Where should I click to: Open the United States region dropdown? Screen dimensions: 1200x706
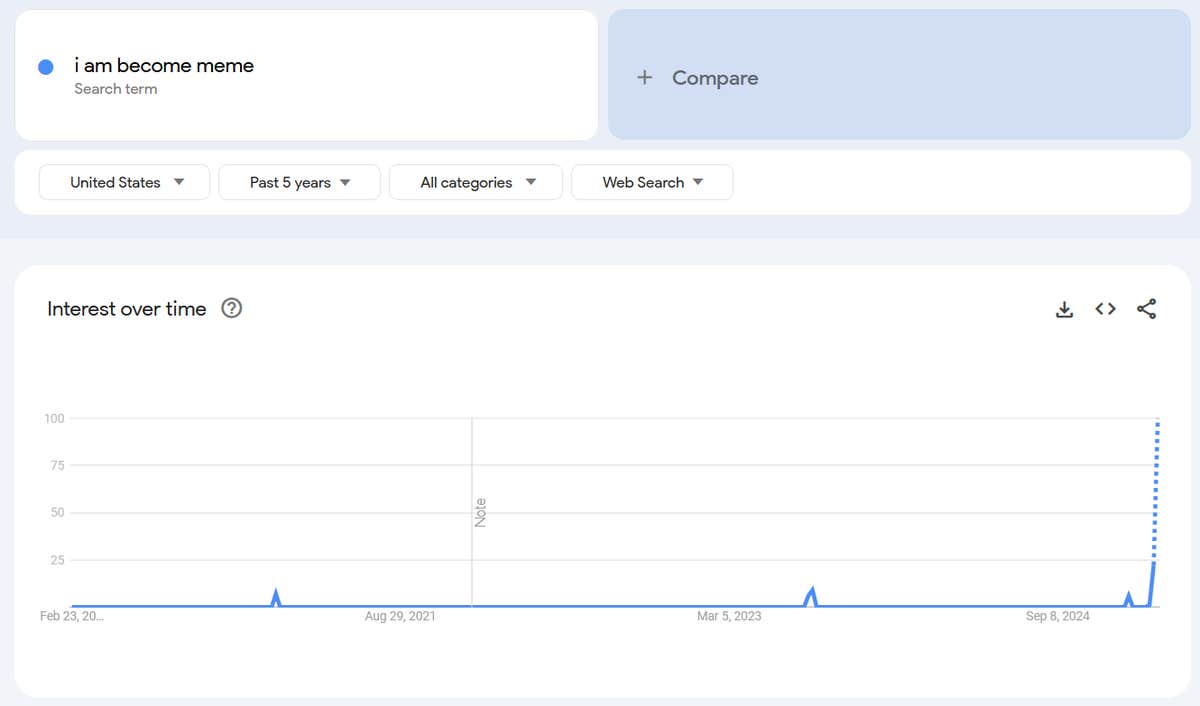coord(125,182)
